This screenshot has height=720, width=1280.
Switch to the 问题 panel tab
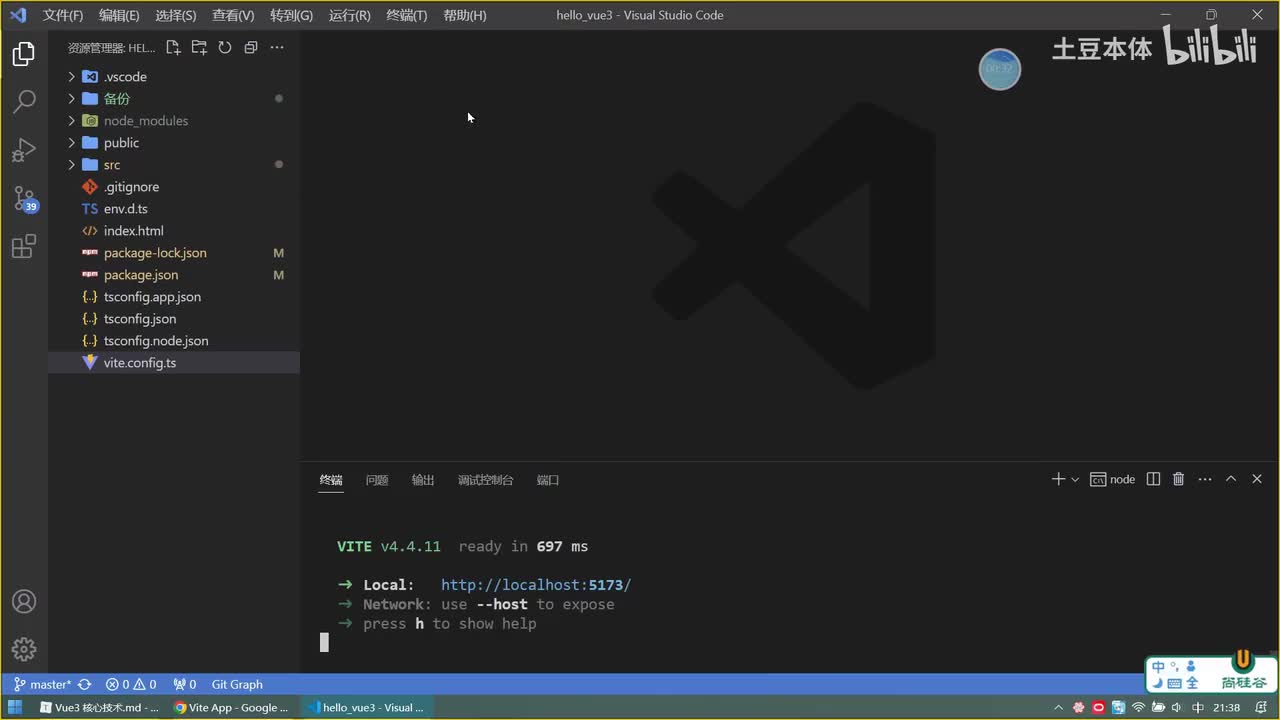pos(377,480)
